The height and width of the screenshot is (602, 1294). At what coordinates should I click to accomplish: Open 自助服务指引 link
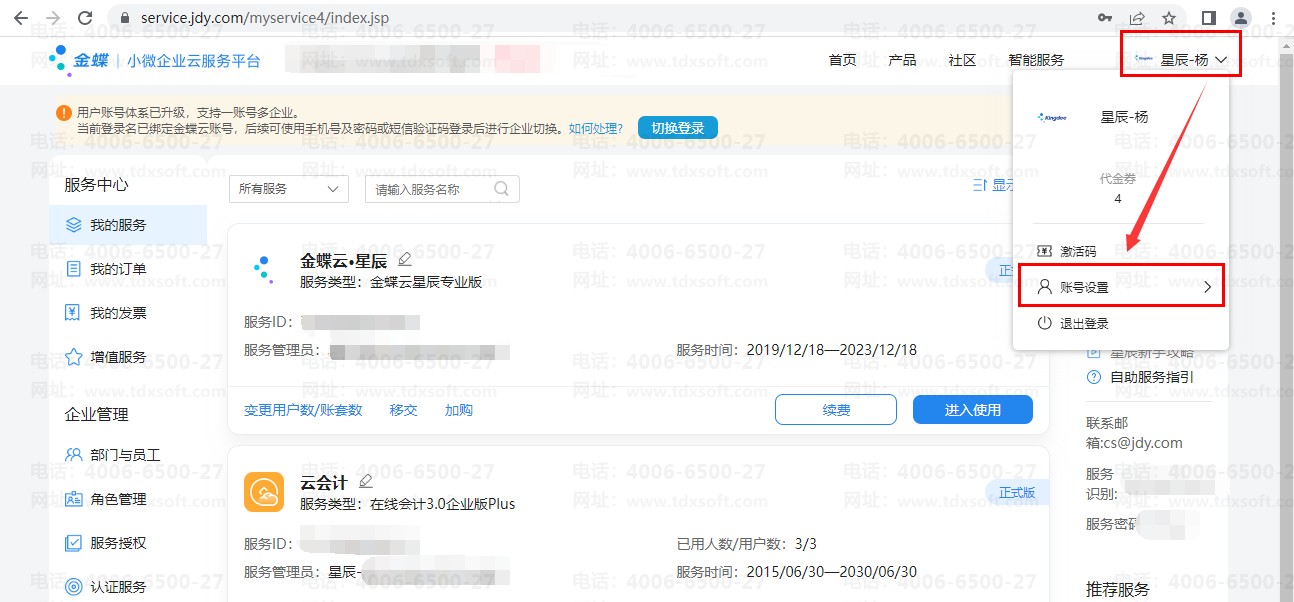[1151, 377]
